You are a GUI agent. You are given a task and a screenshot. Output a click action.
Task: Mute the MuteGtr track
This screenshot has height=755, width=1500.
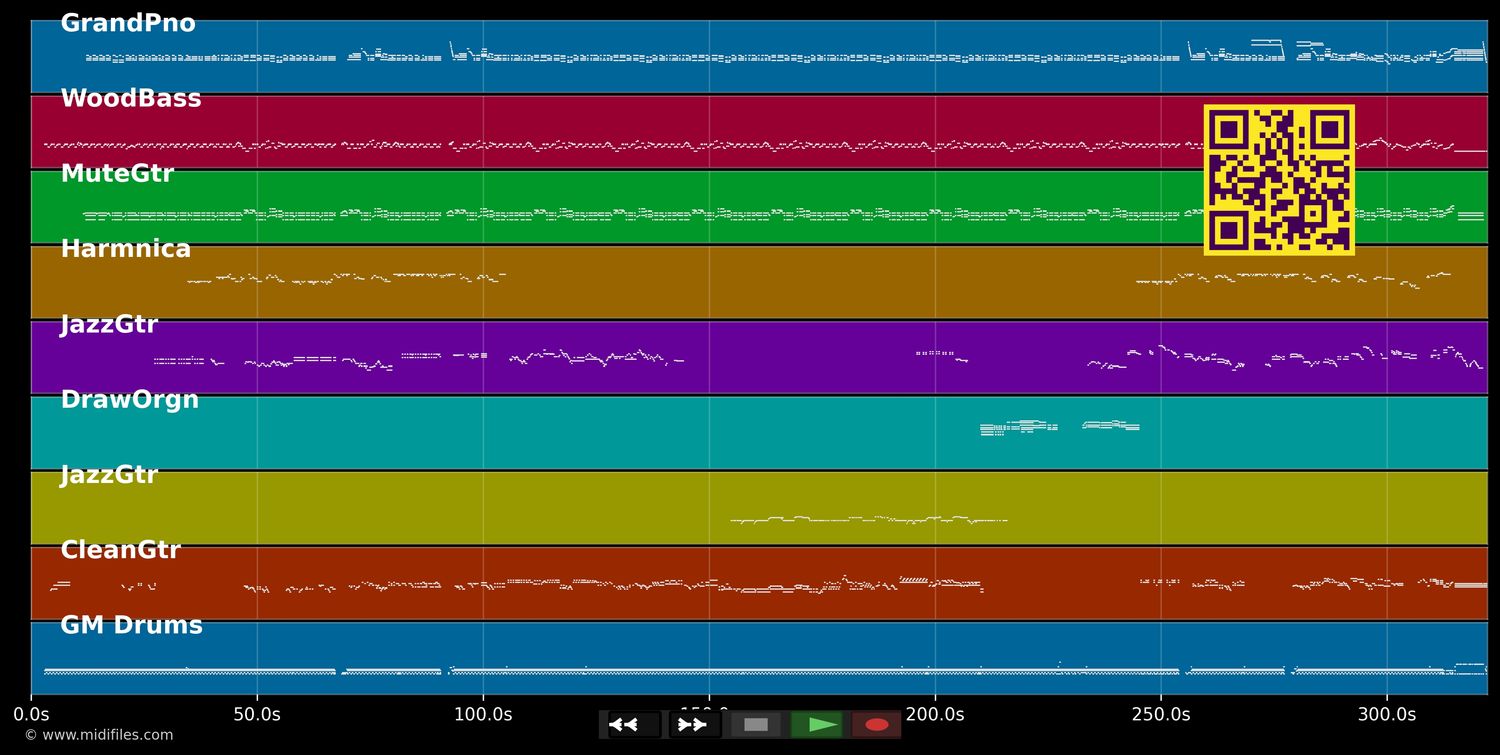(117, 173)
